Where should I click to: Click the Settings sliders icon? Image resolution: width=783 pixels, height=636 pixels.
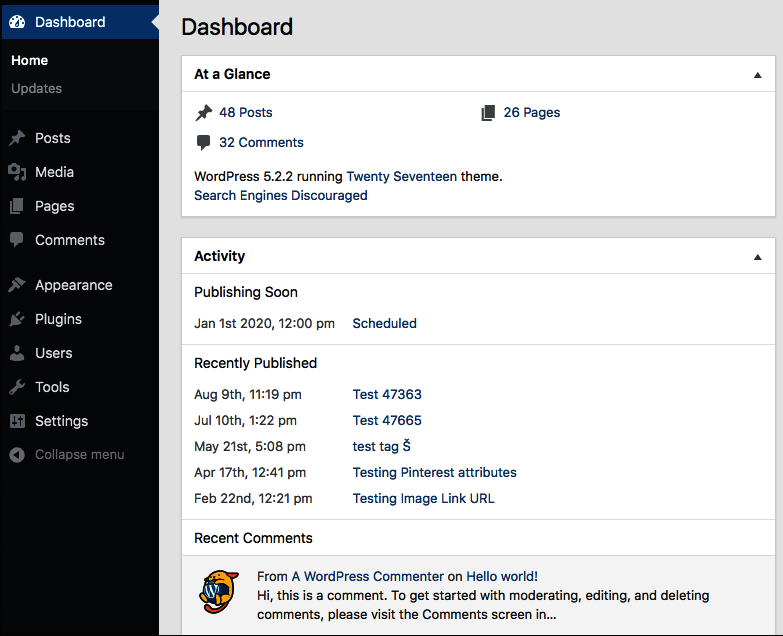point(17,421)
